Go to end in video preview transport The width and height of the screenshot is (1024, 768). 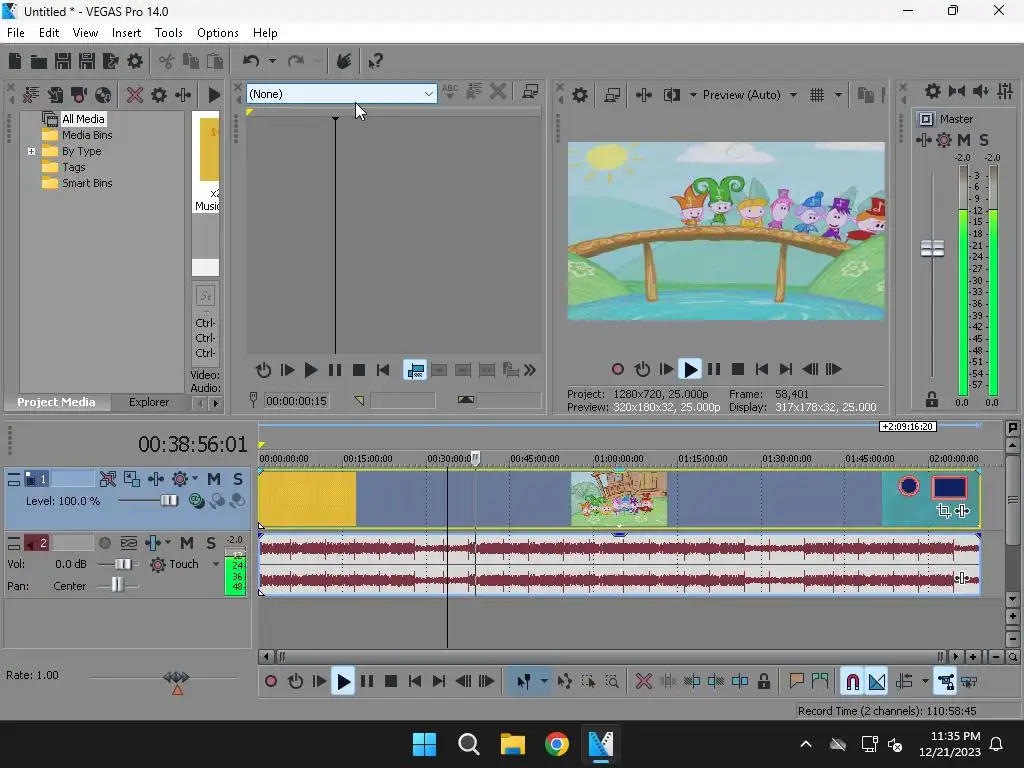coord(786,369)
